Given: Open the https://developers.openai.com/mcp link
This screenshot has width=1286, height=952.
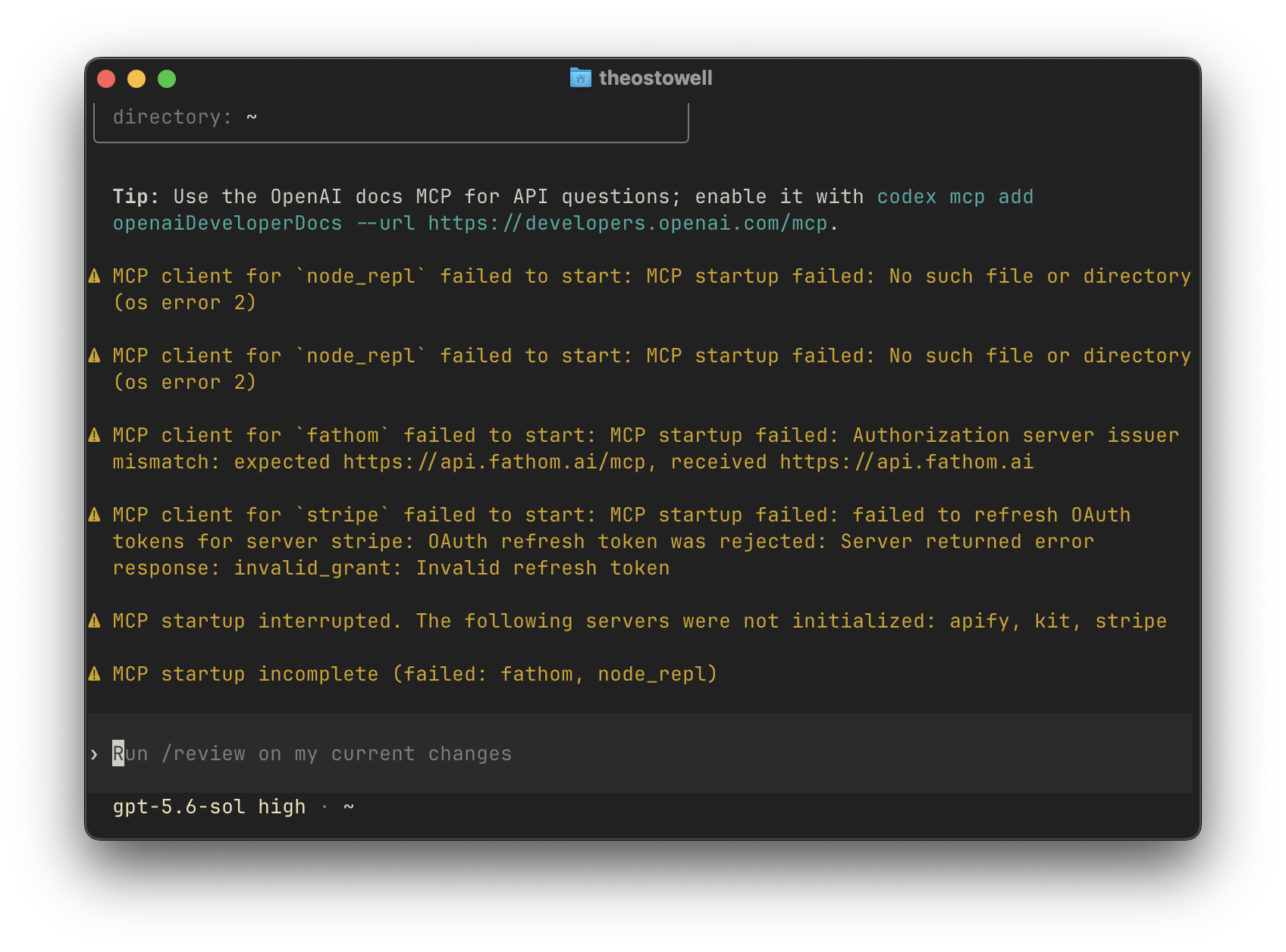Looking at the screenshot, I should [627, 224].
